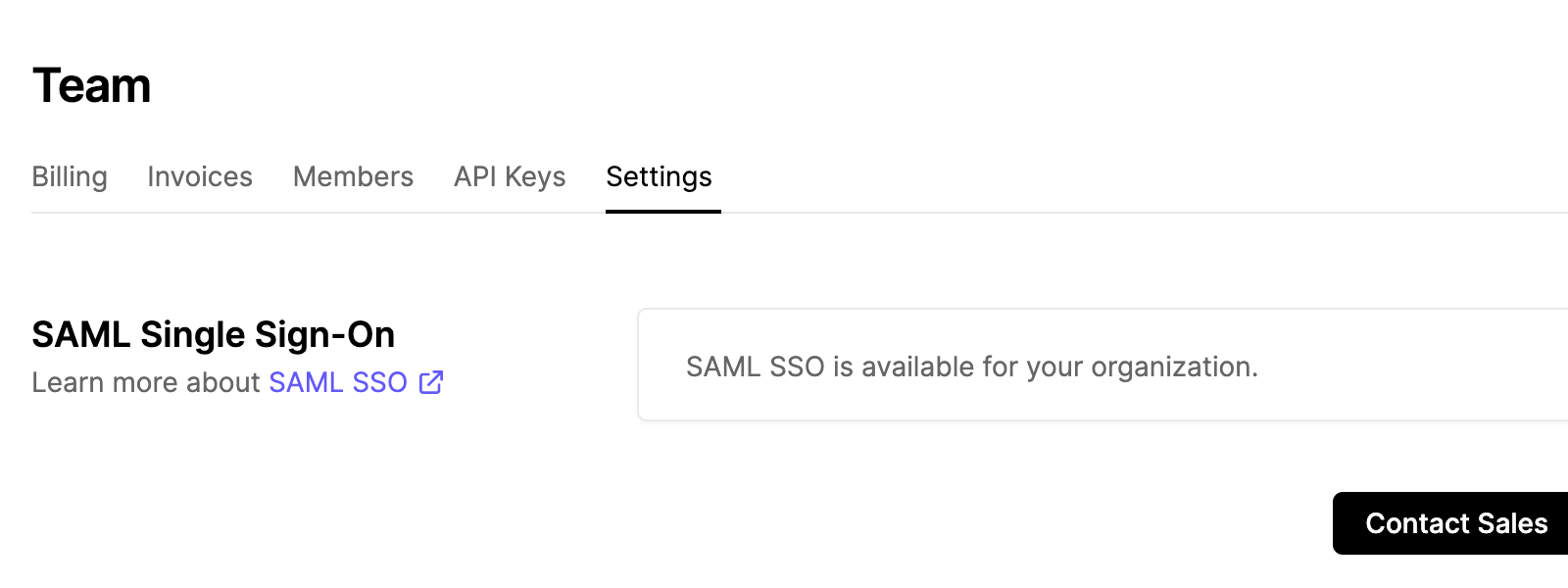Go to the Members tab
The width and height of the screenshot is (1568, 588).
coord(353,176)
